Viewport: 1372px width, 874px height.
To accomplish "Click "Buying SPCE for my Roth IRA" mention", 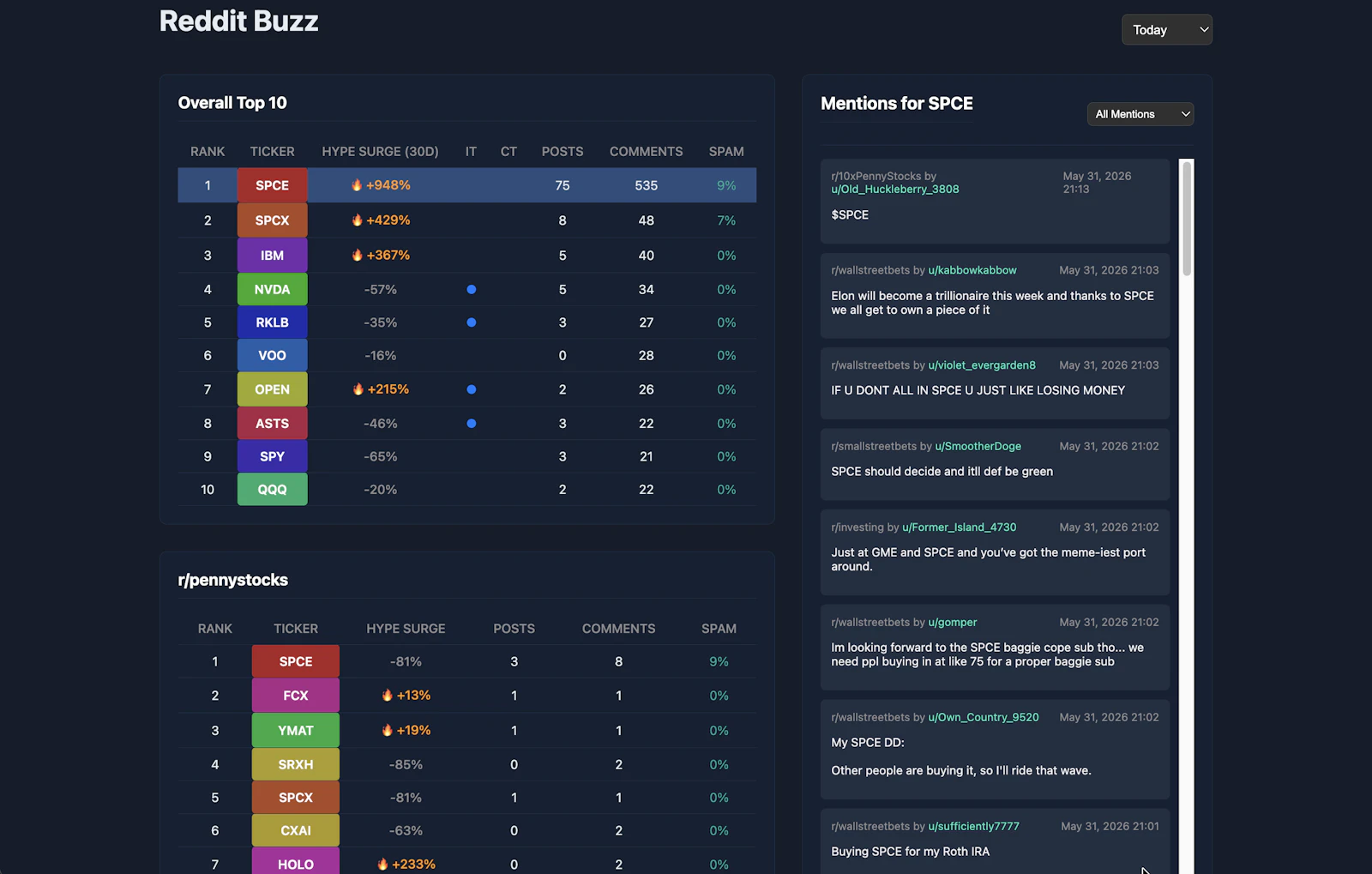I will click(x=910, y=852).
